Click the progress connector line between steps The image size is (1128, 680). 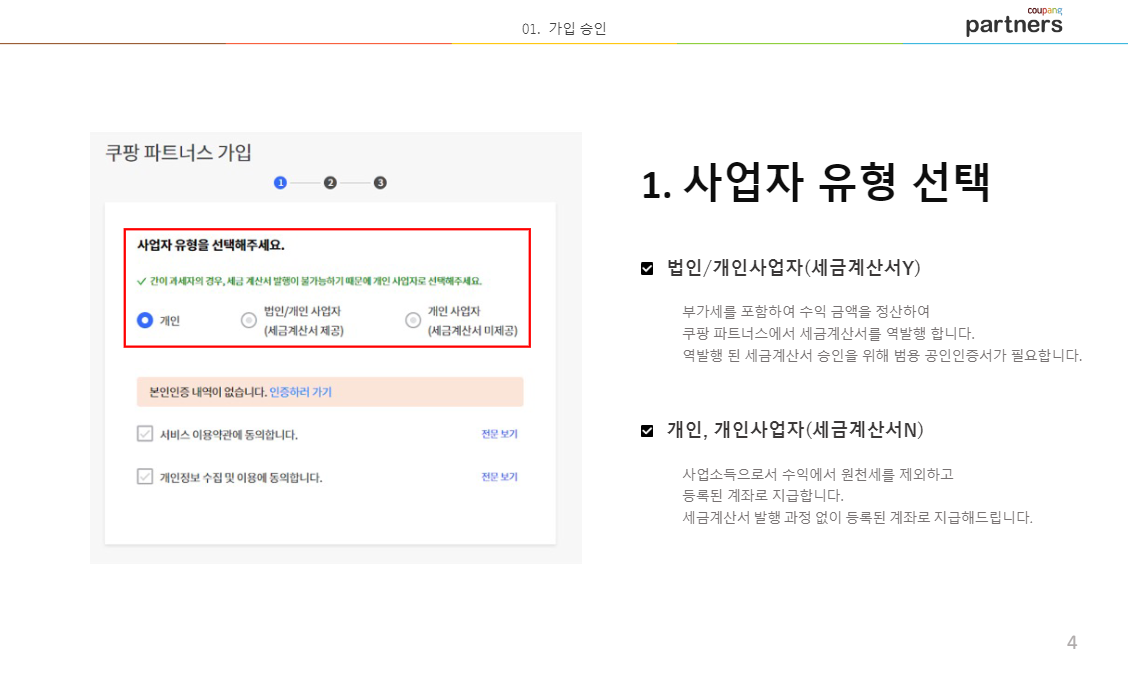[x=305, y=181]
